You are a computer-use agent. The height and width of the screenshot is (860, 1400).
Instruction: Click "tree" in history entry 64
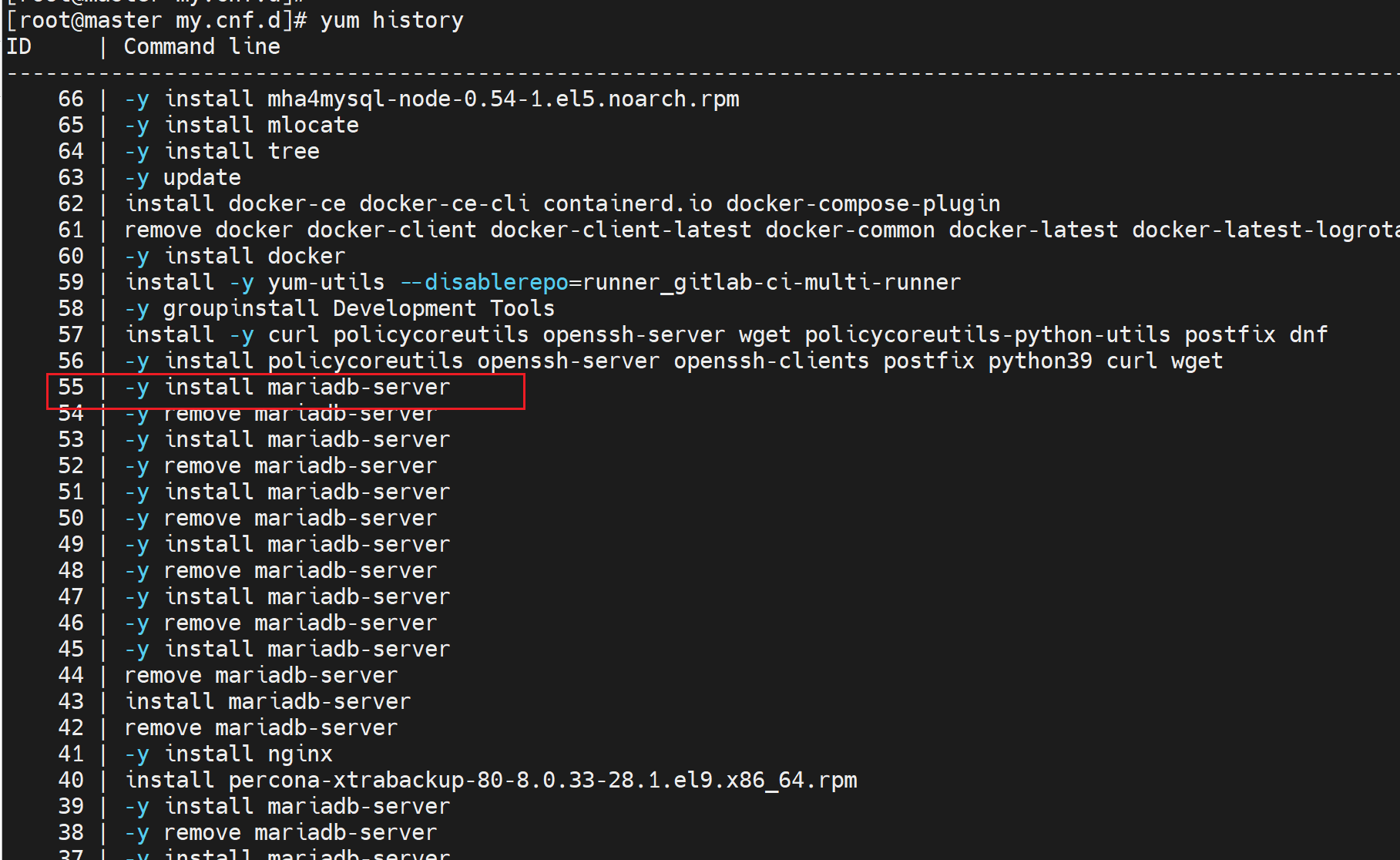(x=294, y=152)
